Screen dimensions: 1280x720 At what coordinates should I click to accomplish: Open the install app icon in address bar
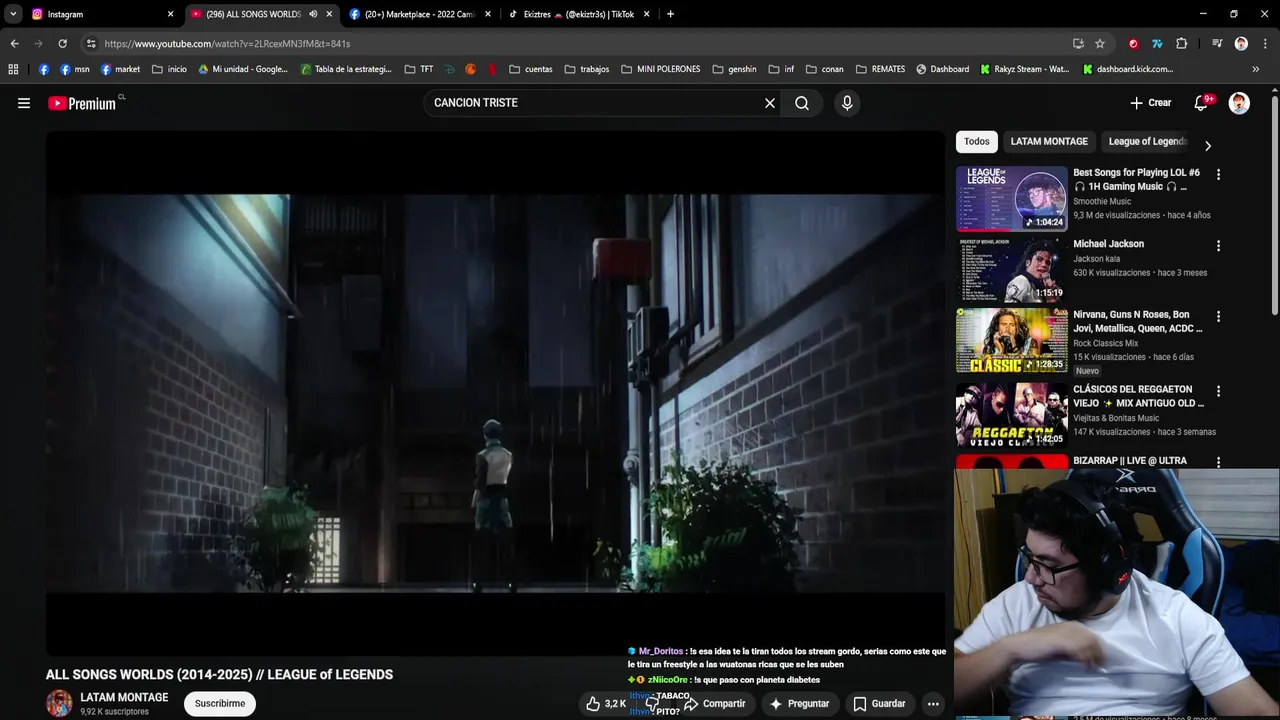[x=1078, y=44]
